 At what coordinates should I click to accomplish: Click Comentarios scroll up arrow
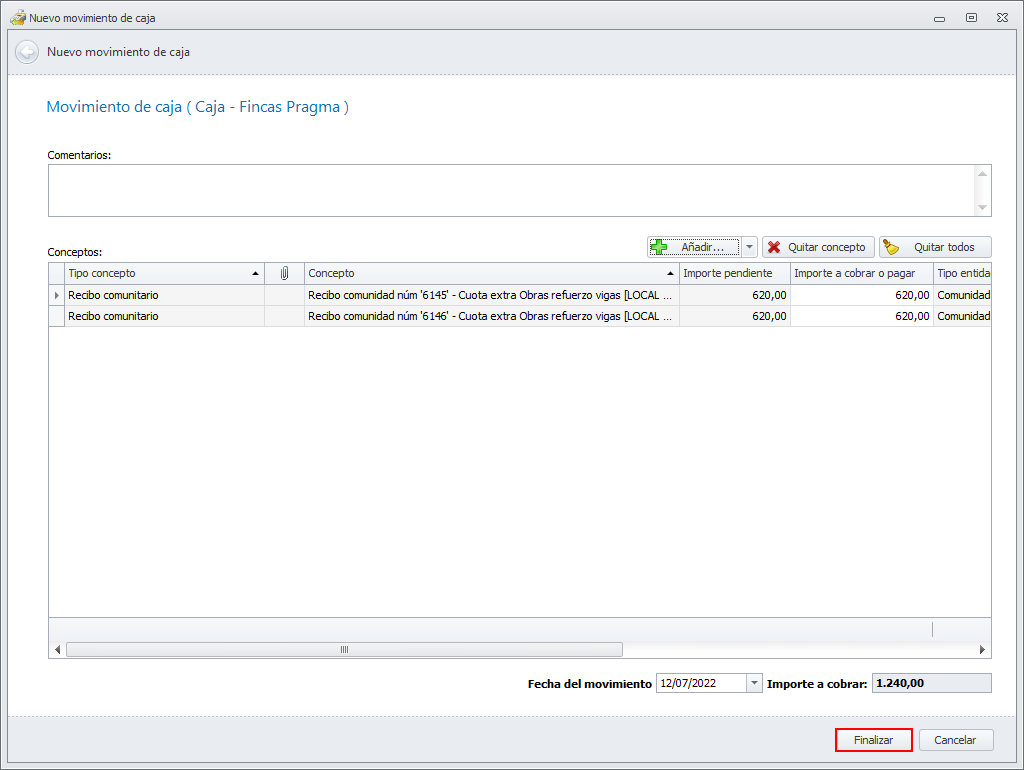[x=982, y=173]
